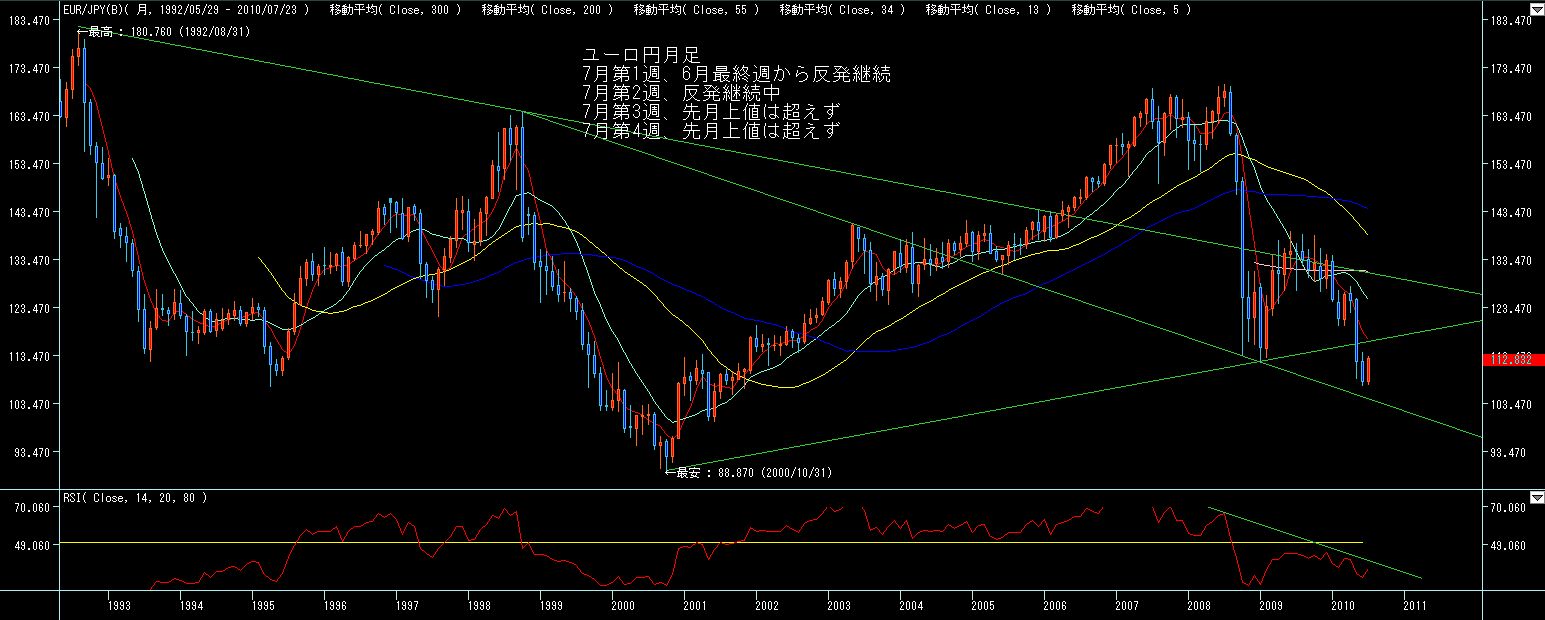The image size is (1545, 620).
Task: Select the 7月第4週 note line
Action: point(711,130)
